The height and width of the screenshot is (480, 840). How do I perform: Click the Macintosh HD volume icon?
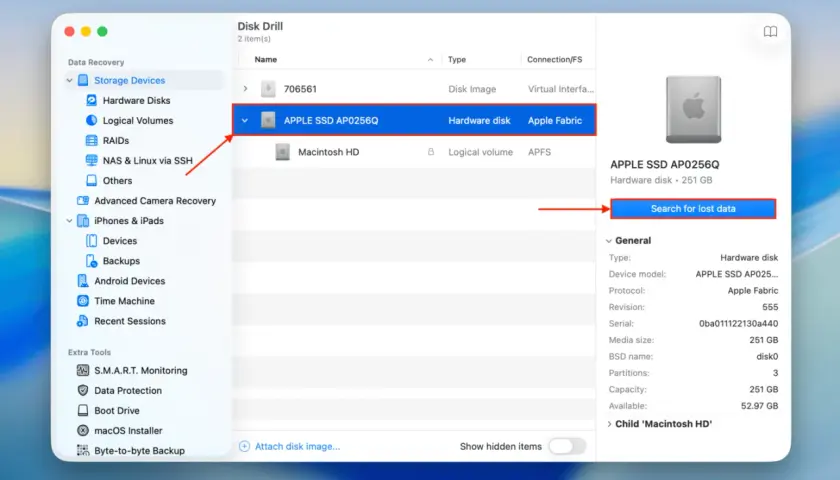coord(282,152)
